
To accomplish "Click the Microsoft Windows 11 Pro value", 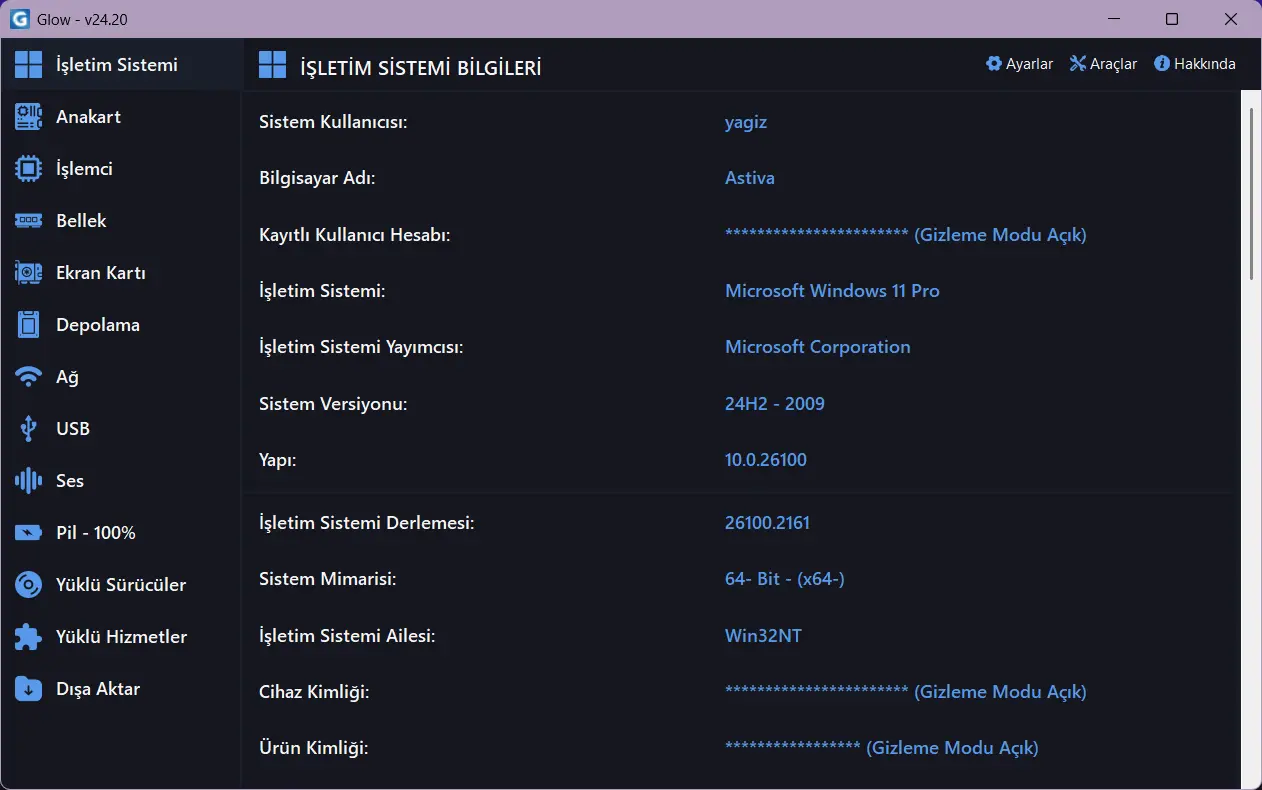I will pos(831,291).
